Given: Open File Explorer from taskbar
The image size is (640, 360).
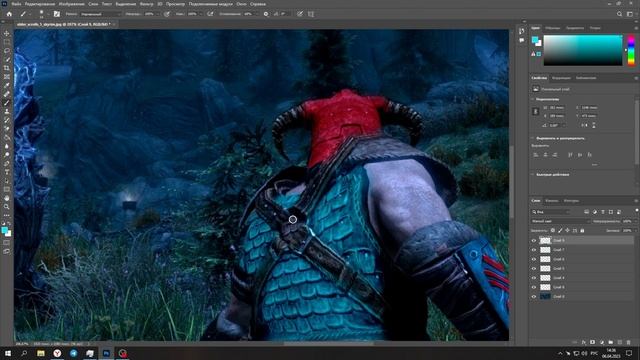Looking at the screenshot, I should [40, 353].
